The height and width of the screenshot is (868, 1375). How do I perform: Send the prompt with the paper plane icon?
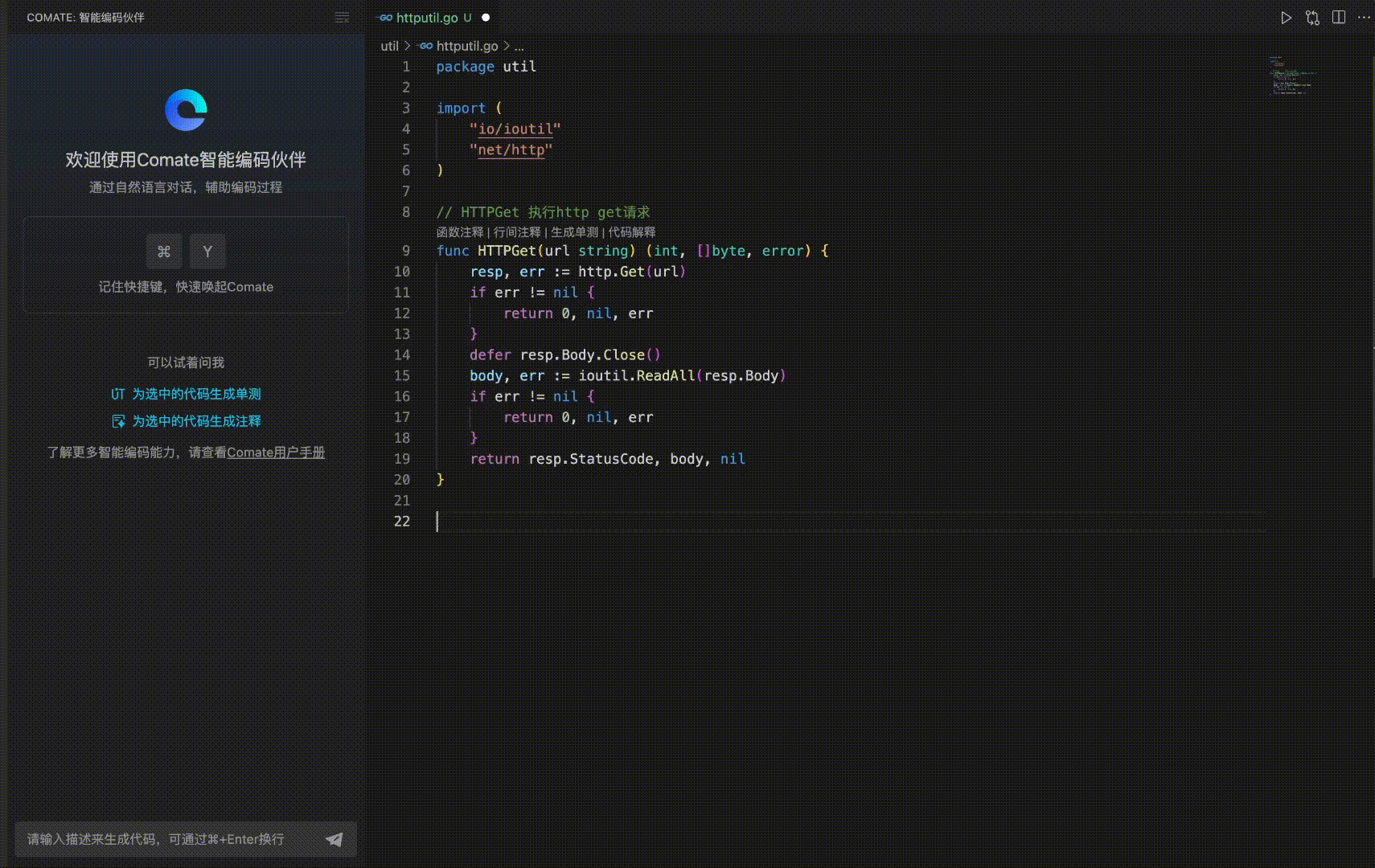tap(335, 839)
